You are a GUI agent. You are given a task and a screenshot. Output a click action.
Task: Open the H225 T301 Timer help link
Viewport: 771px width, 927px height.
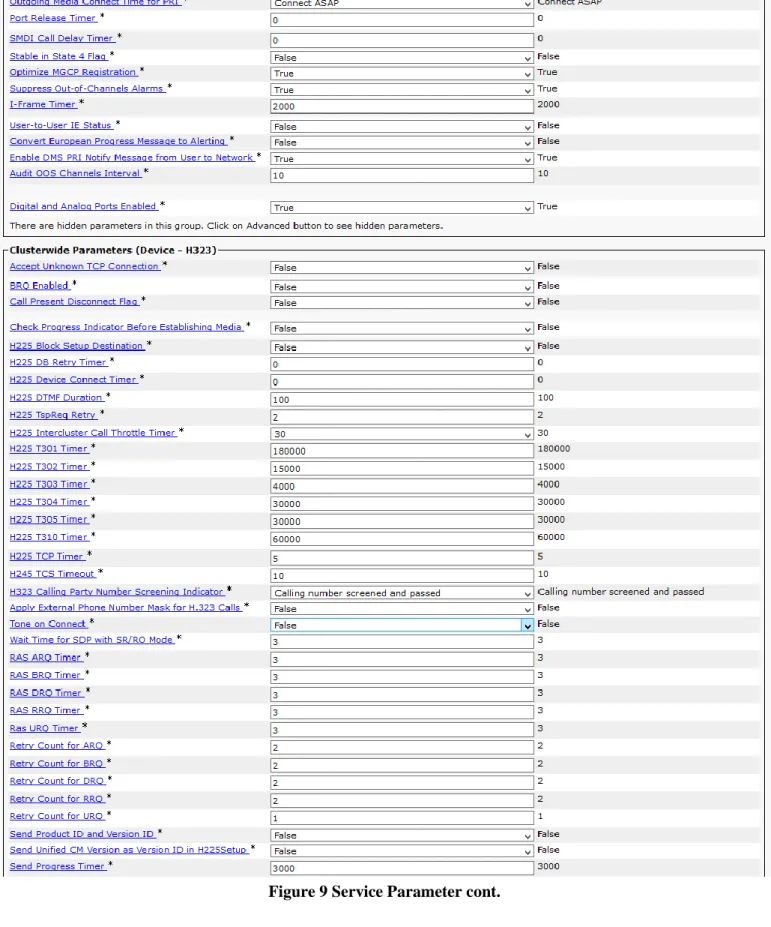point(48,449)
